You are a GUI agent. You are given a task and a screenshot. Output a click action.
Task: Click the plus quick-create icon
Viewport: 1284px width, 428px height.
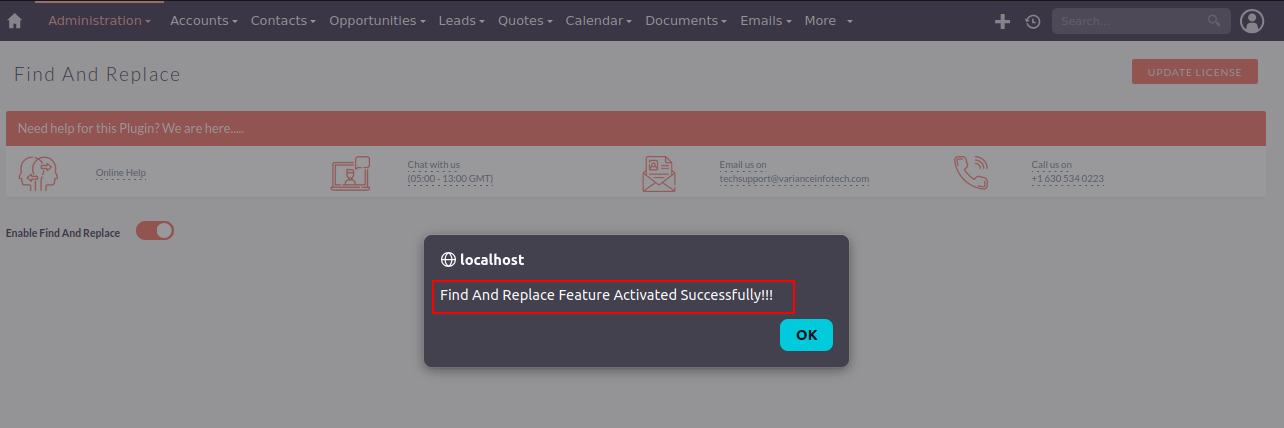(1002, 21)
